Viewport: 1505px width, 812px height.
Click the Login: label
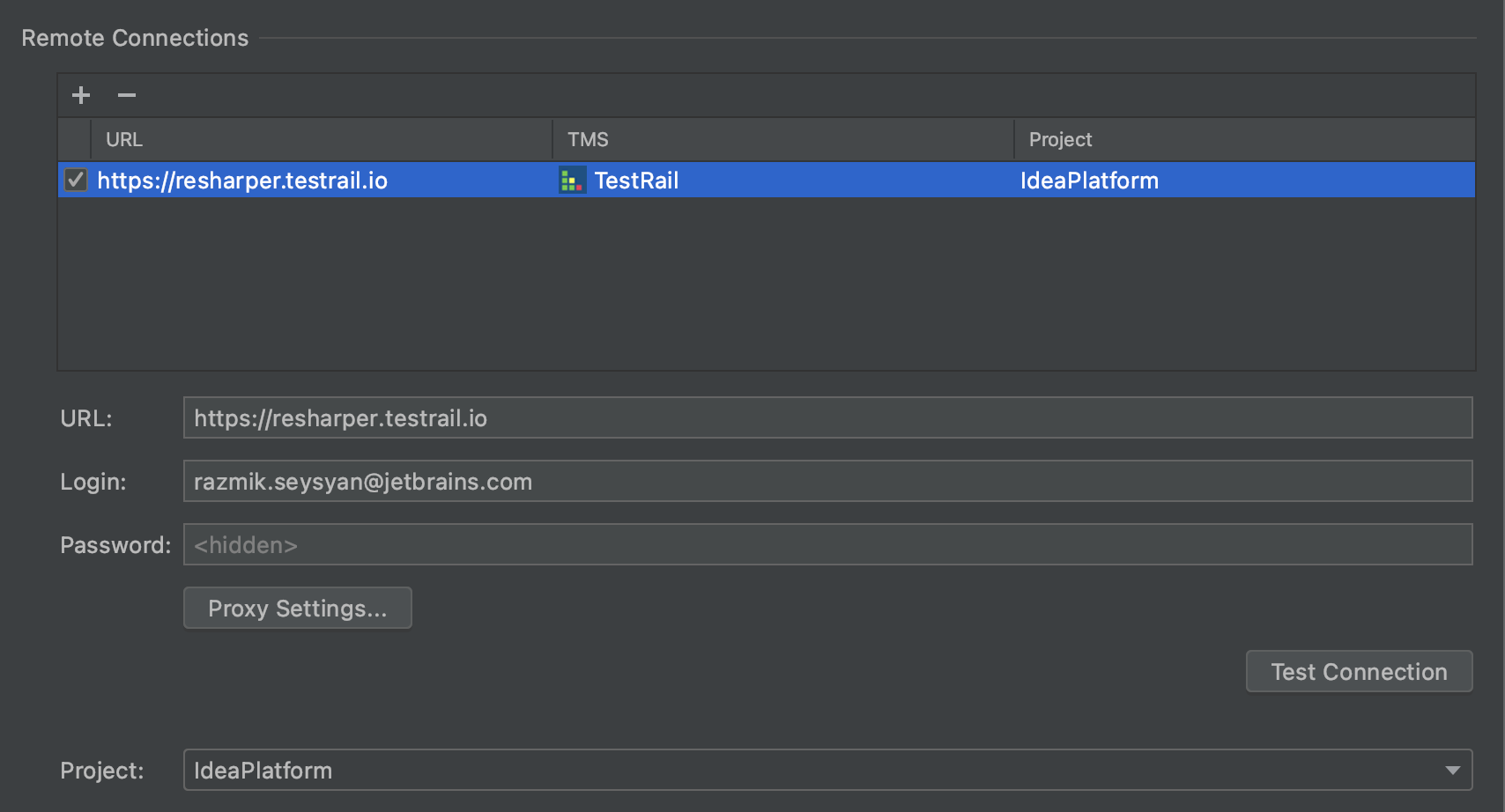pos(93,482)
